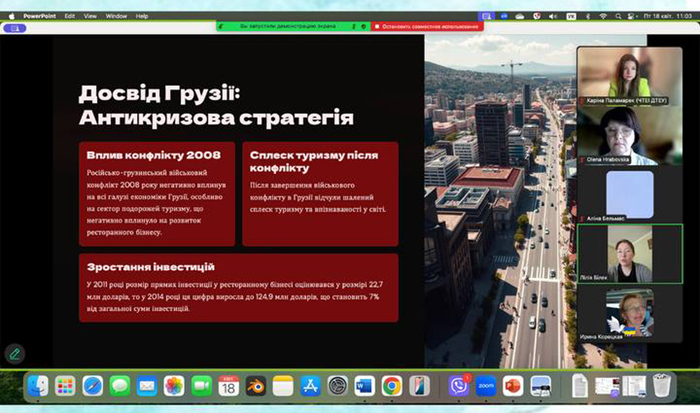The width and height of the screenshot is (700, 413).
Task: Click red stop sharing button
Action: tap(428, 27)
